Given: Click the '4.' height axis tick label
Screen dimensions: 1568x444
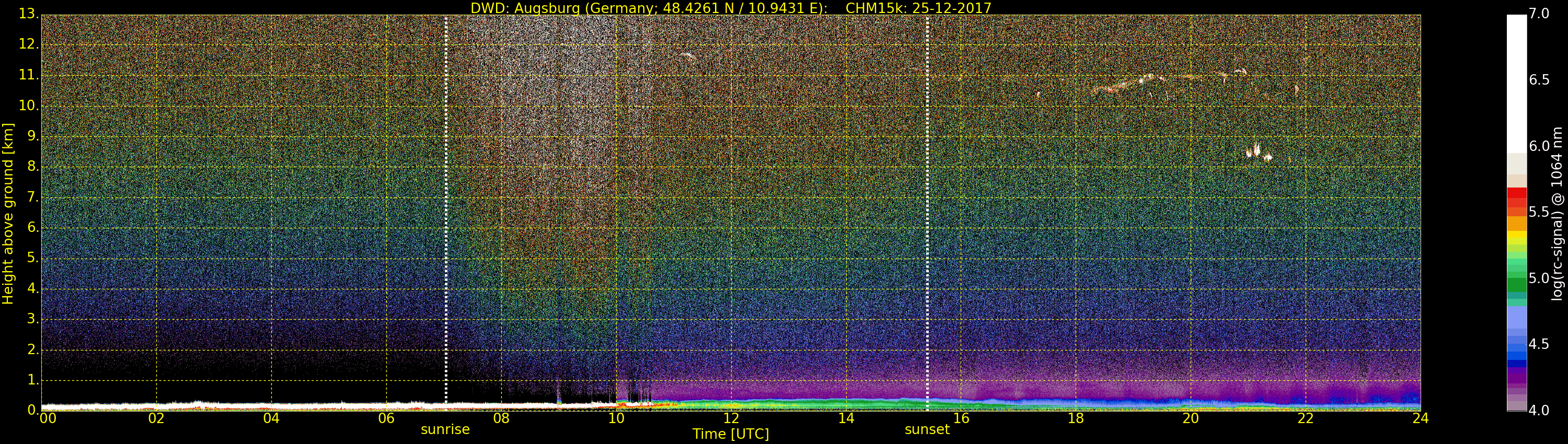Looking at the screenshot, I should (x=32, y=288).
